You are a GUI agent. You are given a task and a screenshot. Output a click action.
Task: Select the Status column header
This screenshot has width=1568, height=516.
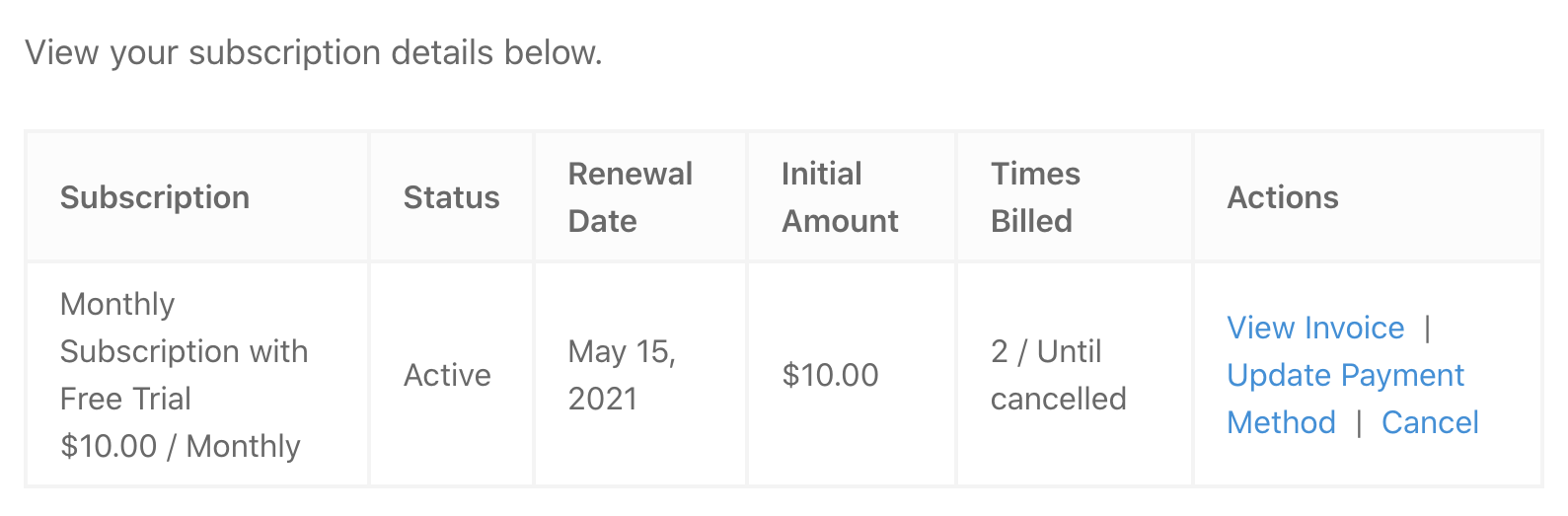tap(452, 197)
